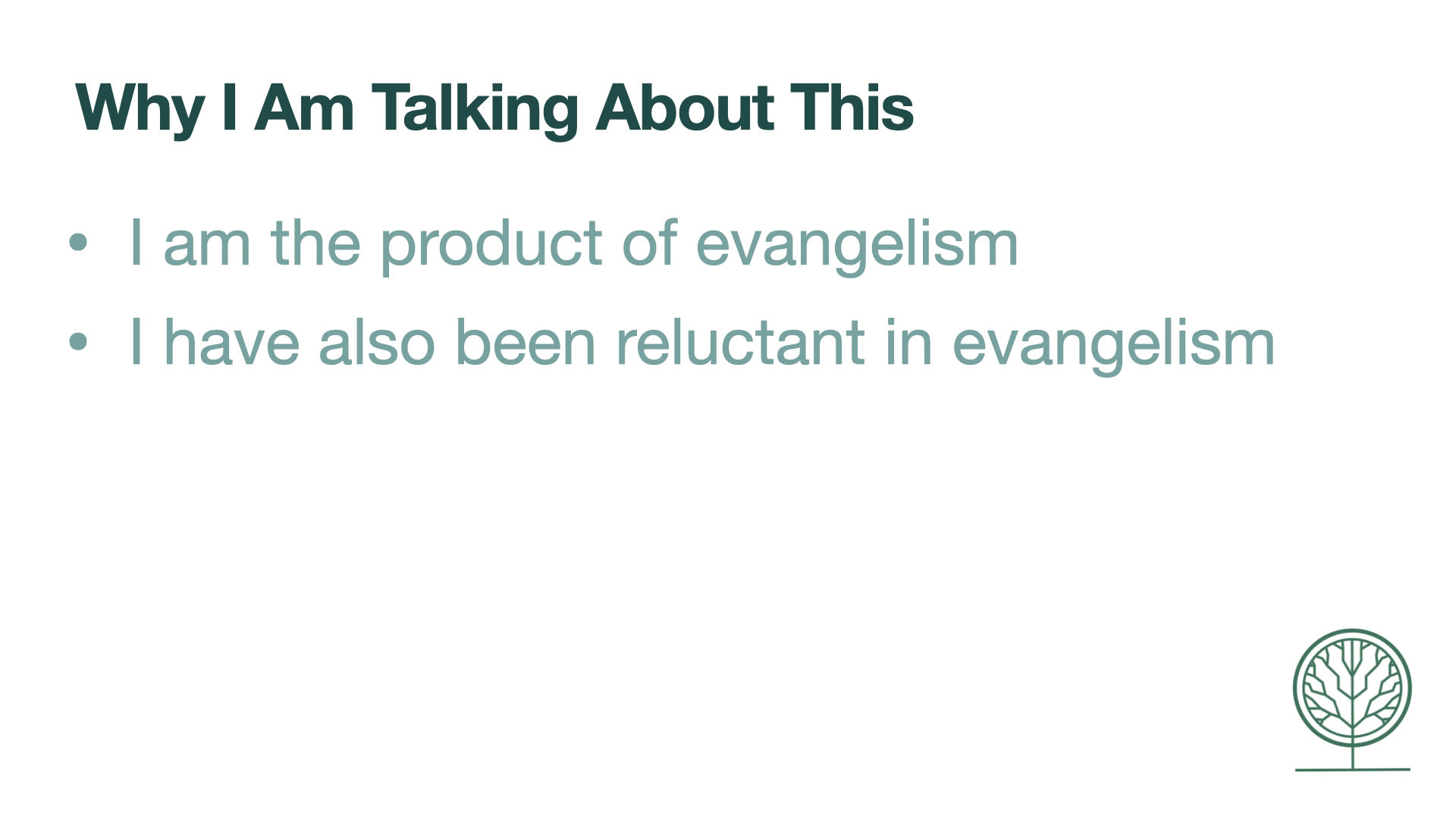Click the word 'also' in the second bullet
1456x819 pixels.
pos(377,341)
